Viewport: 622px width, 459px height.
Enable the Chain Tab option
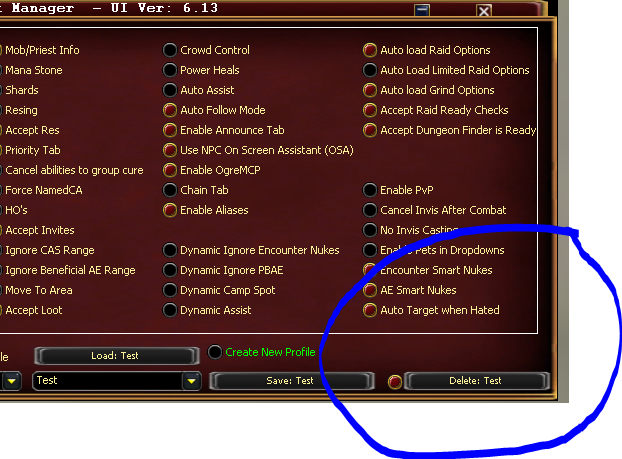170,190
